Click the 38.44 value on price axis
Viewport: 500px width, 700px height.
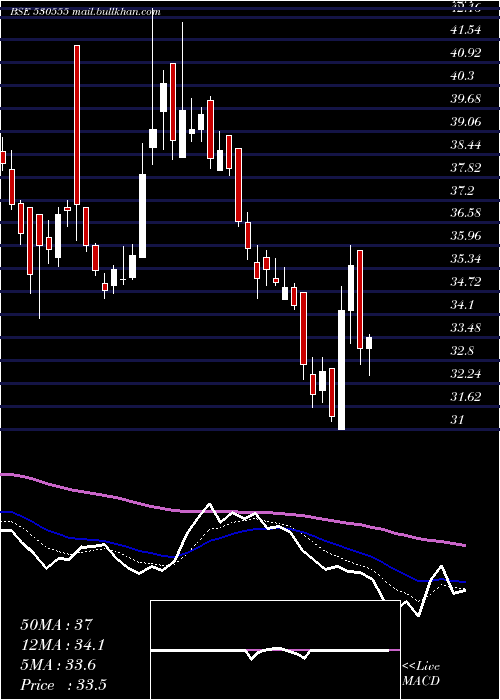coord(466,145)
